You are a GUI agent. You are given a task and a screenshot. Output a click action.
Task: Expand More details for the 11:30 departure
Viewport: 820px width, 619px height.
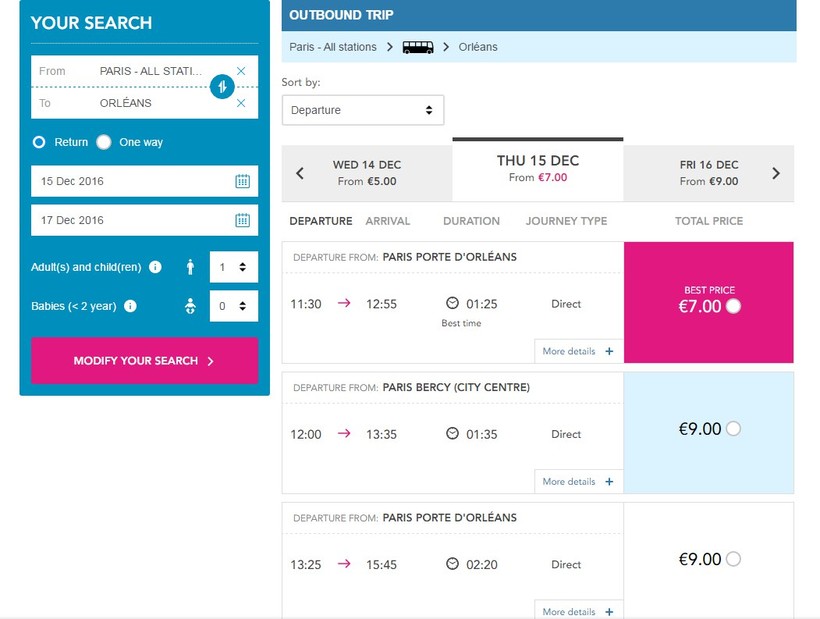coord(578,351)
